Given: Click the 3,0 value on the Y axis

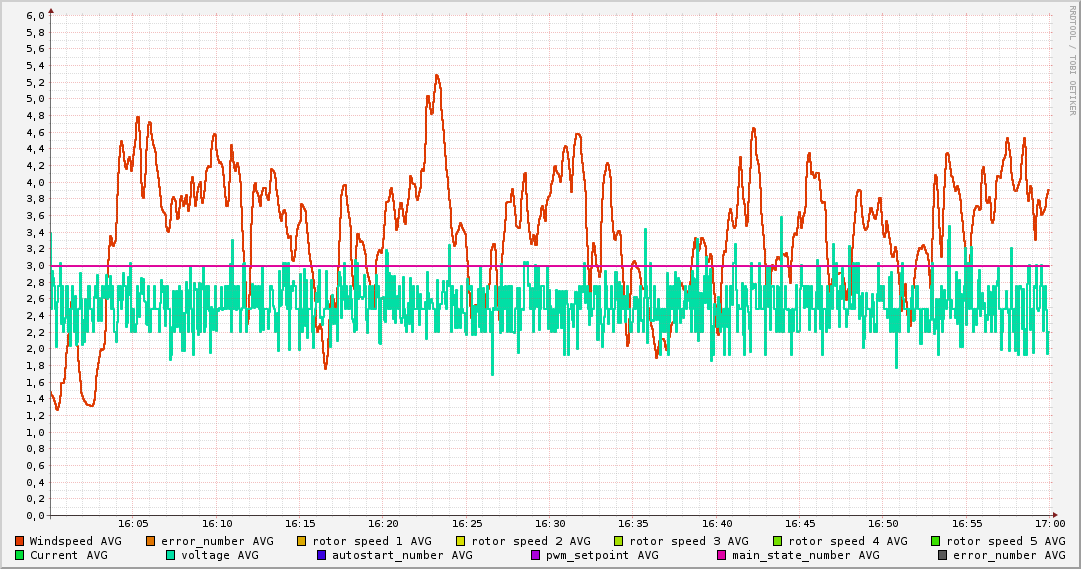Looking at the screenshot, I should click(x=35, y=266).
